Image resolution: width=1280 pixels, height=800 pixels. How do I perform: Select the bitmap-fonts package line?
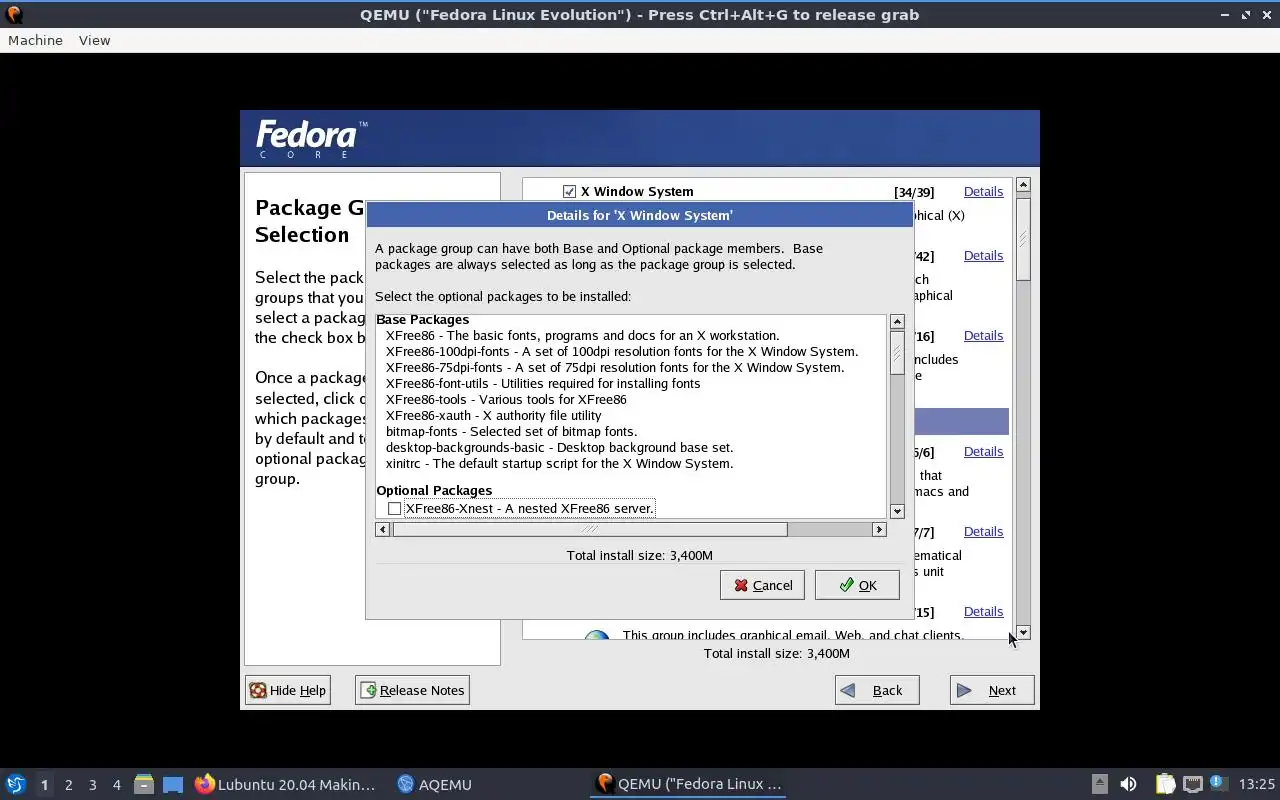(511, 431)
